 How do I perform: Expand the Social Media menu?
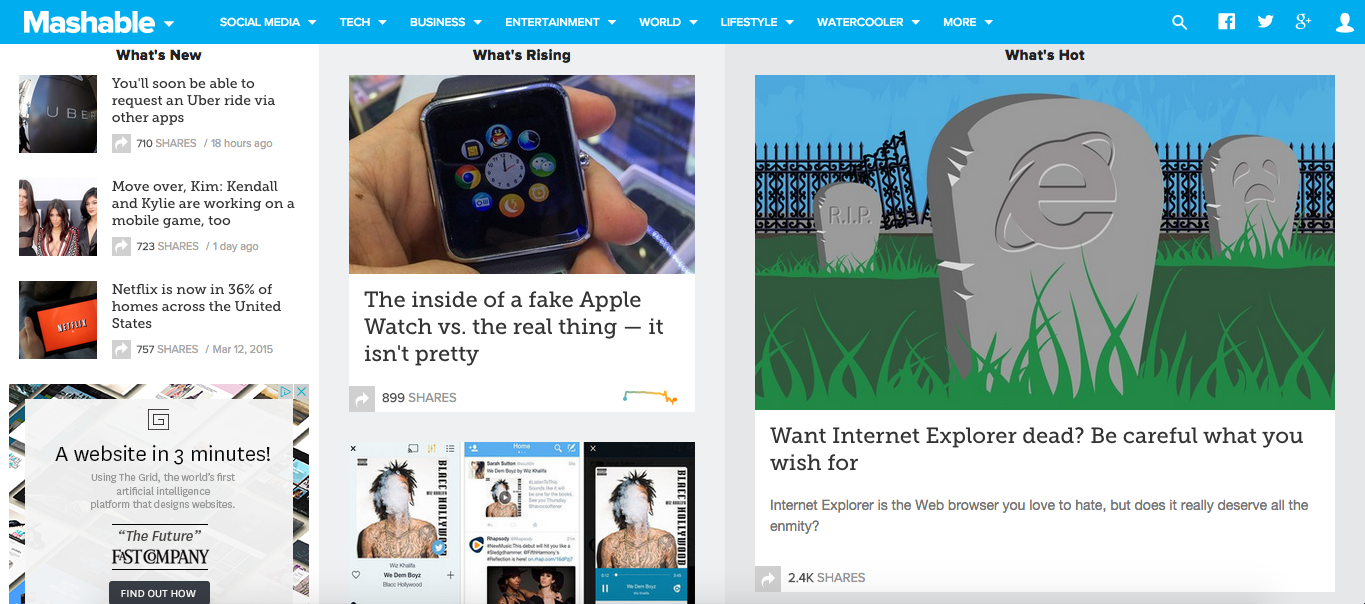[x=268, y=22]
